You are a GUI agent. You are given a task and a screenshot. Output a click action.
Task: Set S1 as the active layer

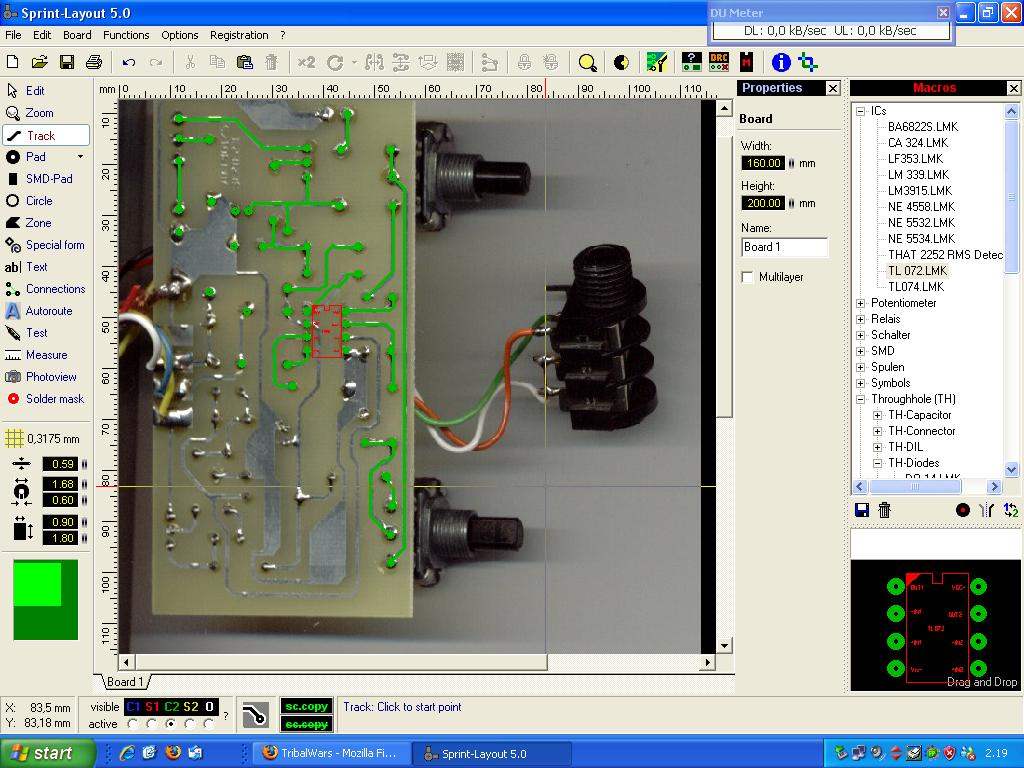(152, 724)
